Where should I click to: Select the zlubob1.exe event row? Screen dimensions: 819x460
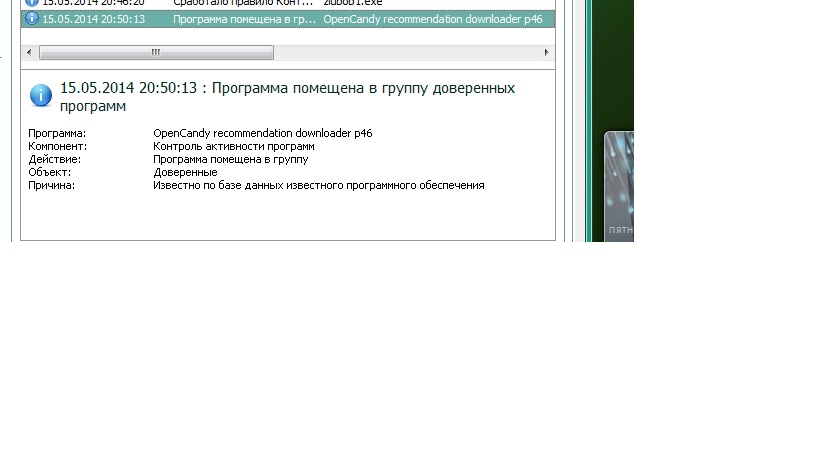pyautogui.click(x=288, y=3)
